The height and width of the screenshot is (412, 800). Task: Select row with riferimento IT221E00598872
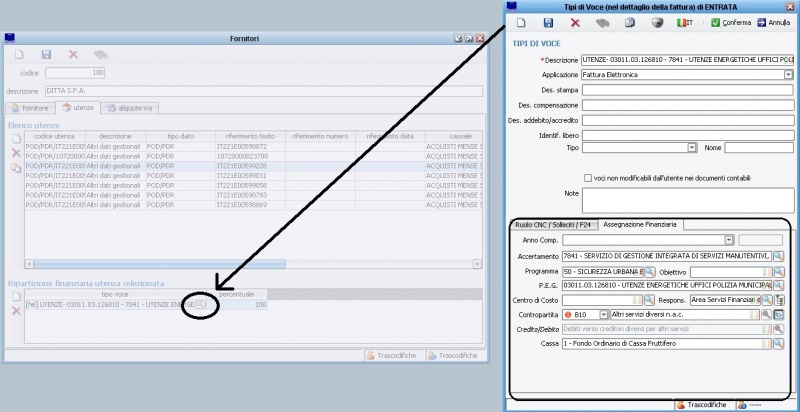pyautogui.click(x=253, y=146)
